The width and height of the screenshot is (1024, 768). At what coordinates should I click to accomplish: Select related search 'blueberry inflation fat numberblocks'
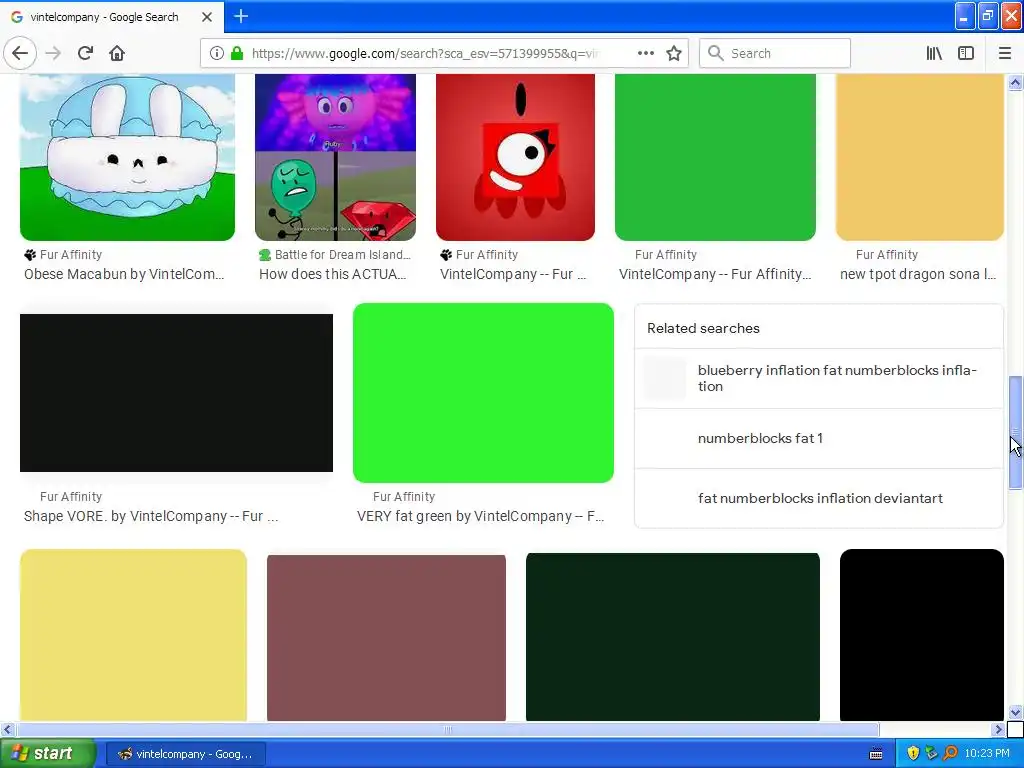819,378
